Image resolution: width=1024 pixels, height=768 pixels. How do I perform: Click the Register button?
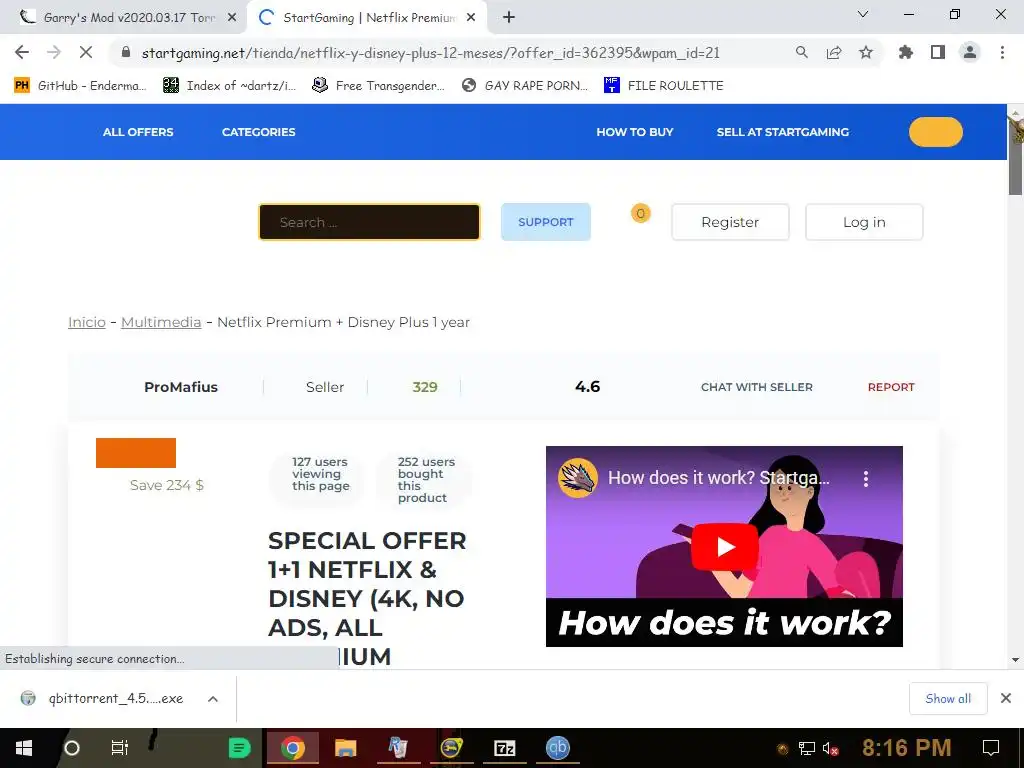point(730,222)
